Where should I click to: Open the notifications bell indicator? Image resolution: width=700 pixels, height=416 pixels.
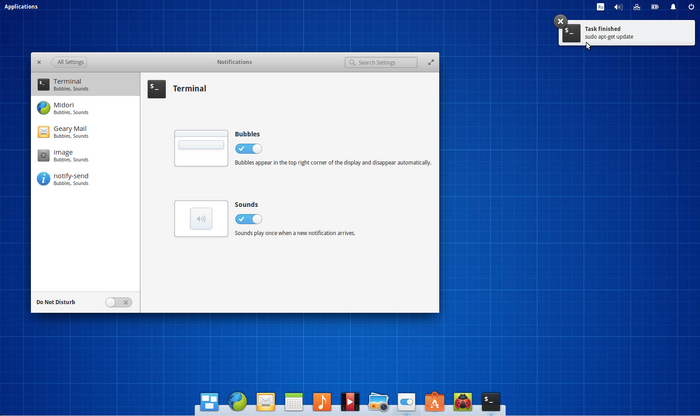[x=673, y=7]
